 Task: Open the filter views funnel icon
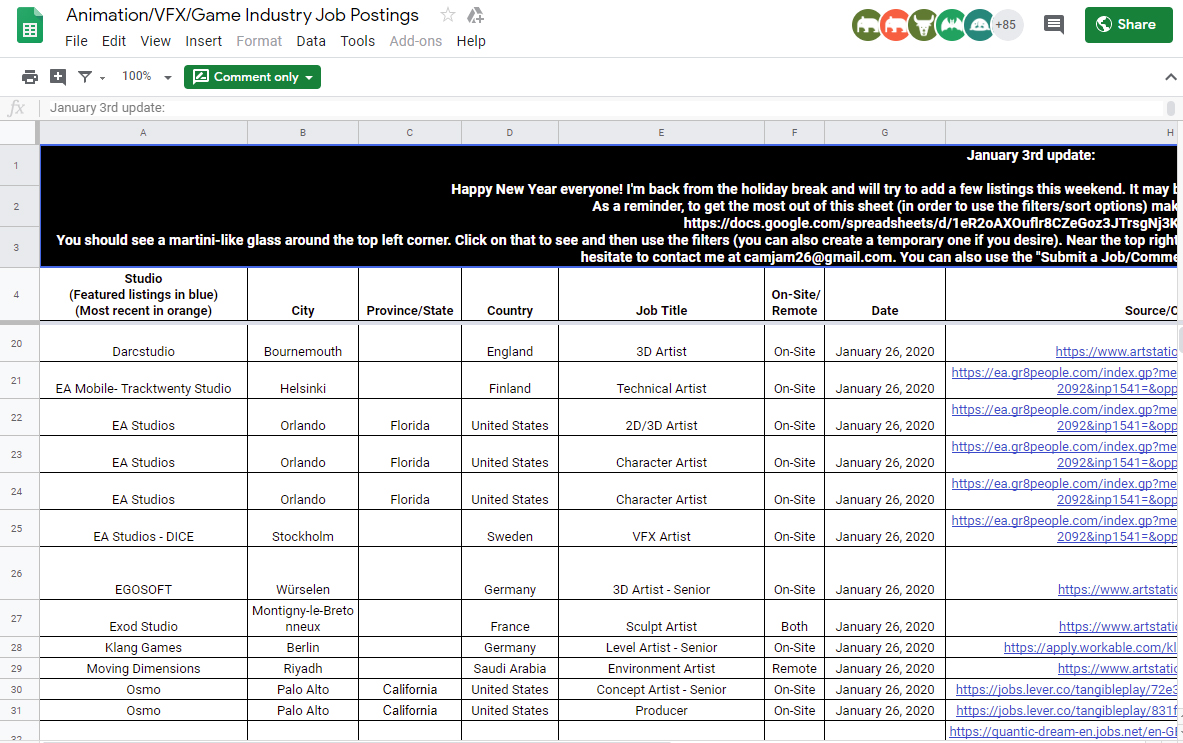84,77
